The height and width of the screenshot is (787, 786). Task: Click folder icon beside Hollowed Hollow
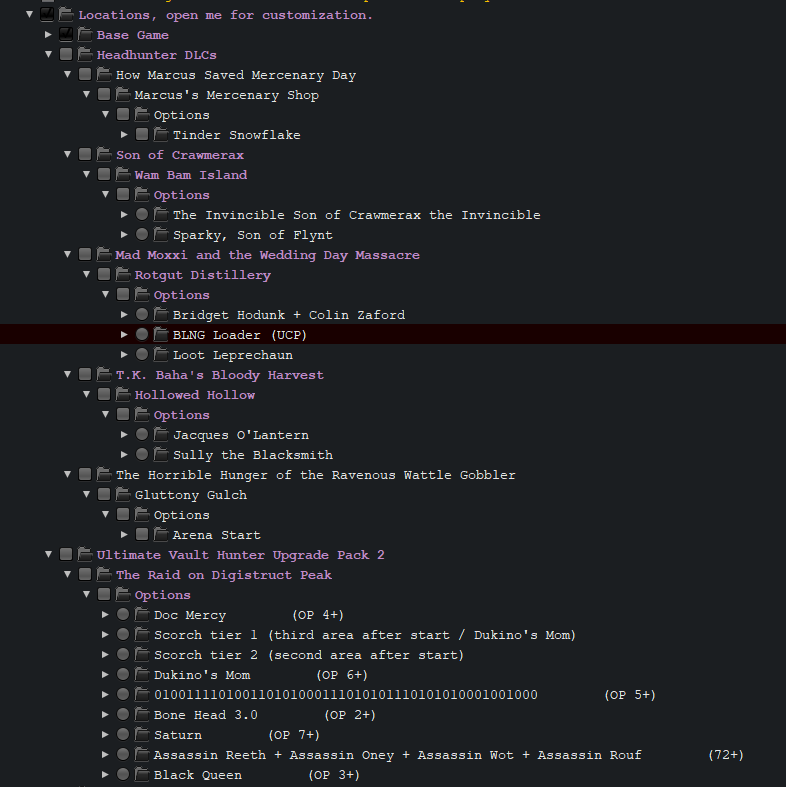point(123,395)
